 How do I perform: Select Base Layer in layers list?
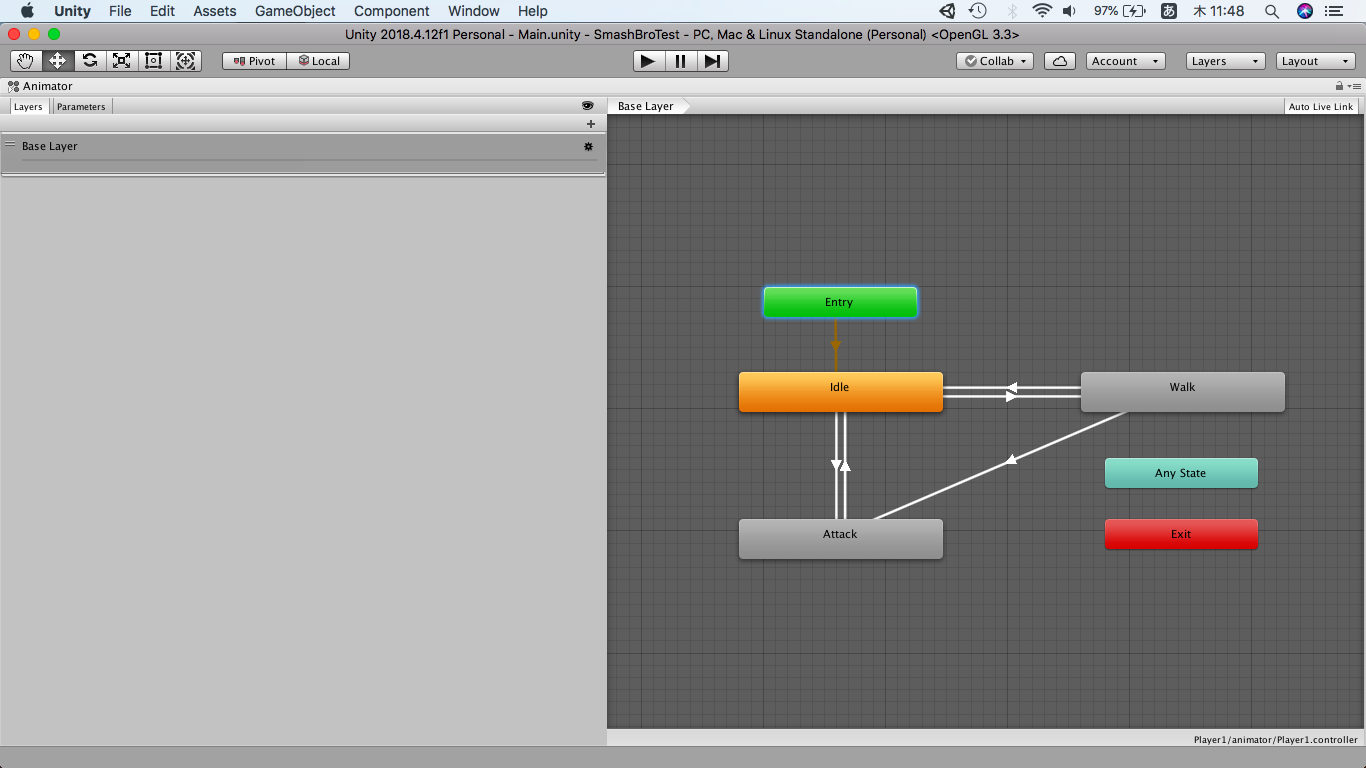tap(303, 153)
